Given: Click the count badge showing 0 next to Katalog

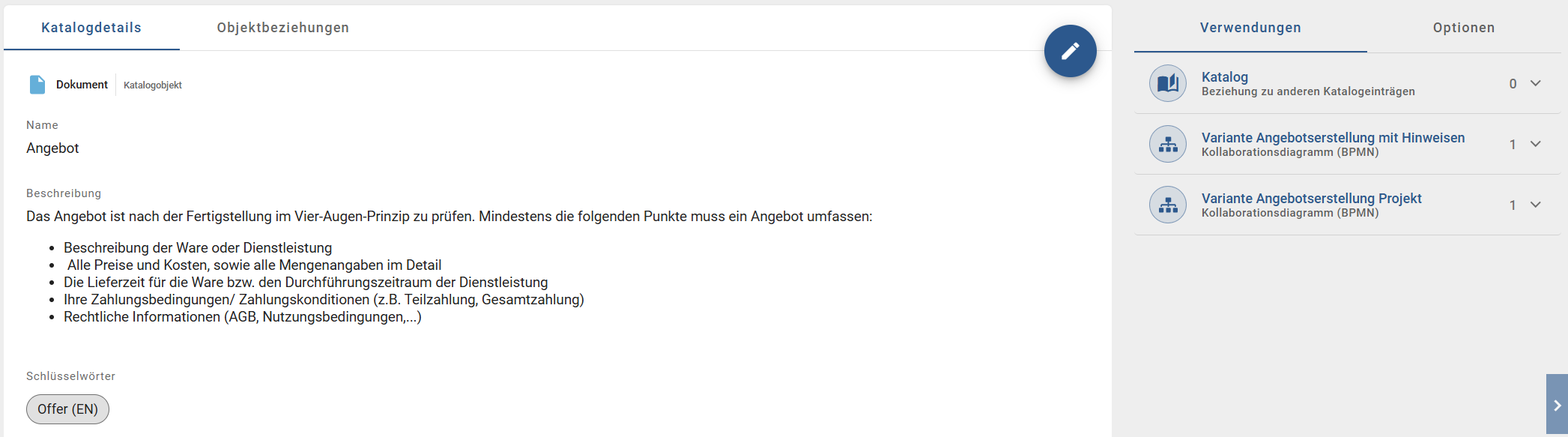Looking at the screenshot, I should pyautogui.click(x=1512, y=84).
